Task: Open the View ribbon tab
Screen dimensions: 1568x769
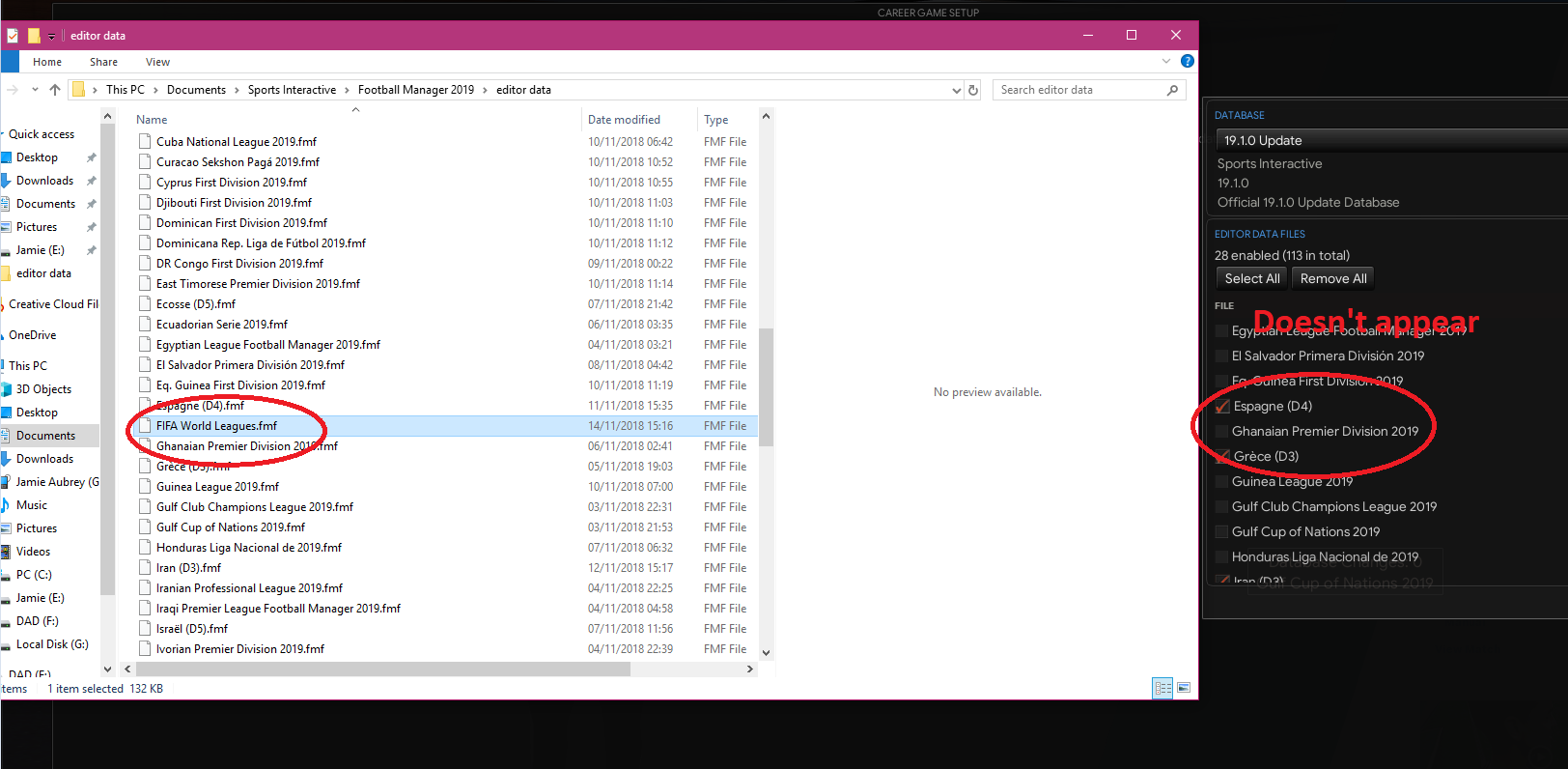Action: 157,62
